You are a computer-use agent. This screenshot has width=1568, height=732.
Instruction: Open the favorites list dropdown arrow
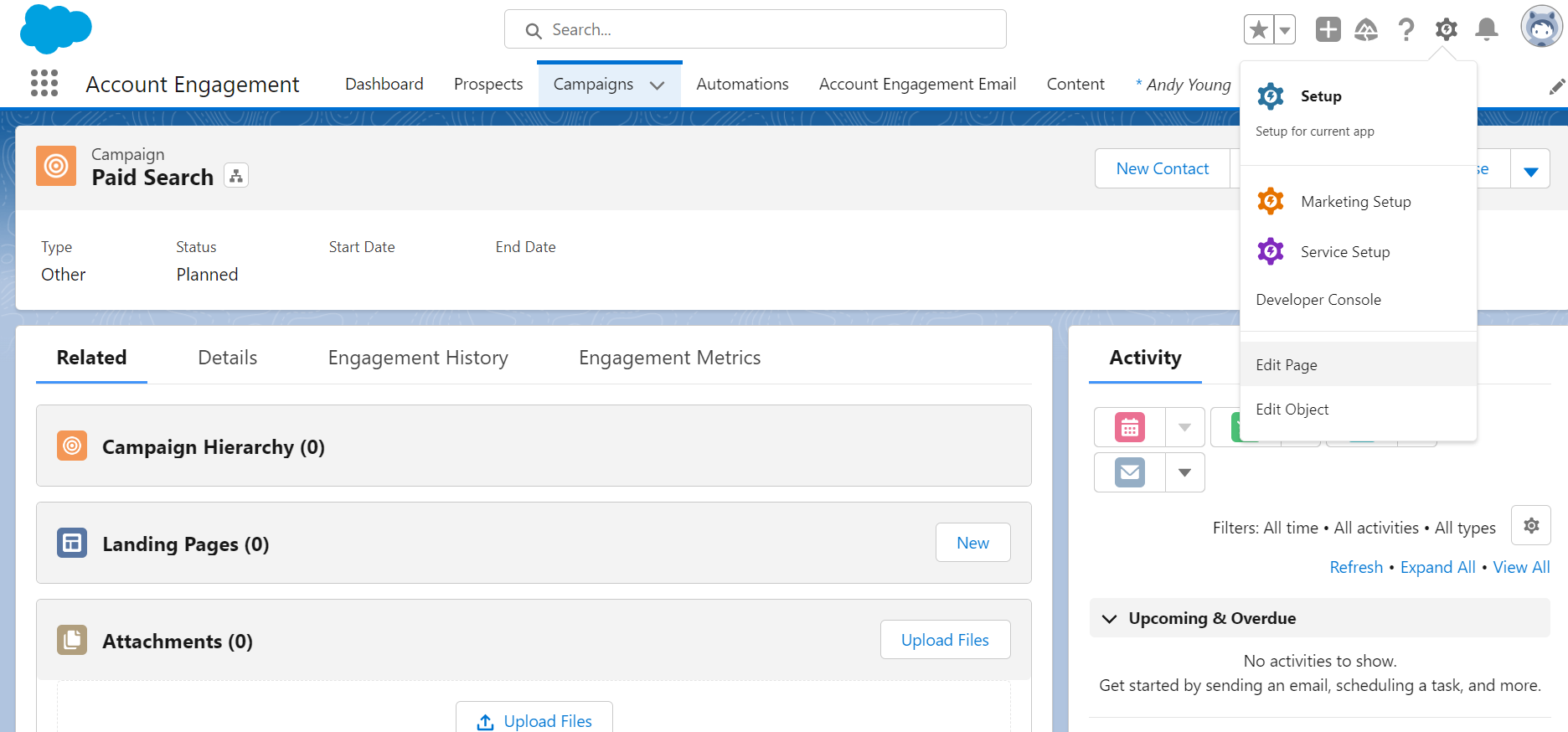pyautogui.click(x=1285, y=30)
